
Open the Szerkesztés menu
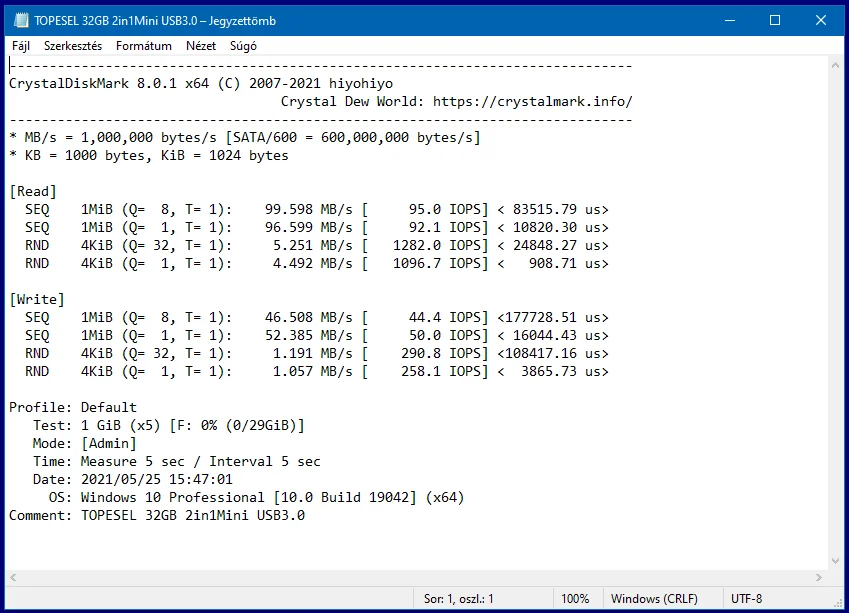click(73, 46)
